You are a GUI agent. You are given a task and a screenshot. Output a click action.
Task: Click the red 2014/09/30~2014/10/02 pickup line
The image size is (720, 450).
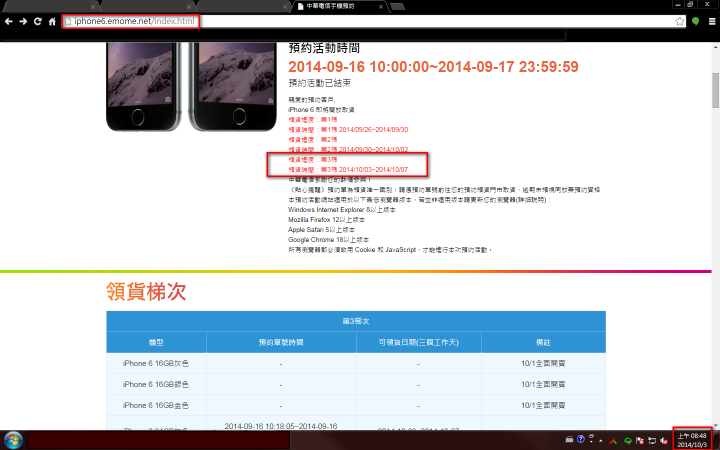[x=348, y=149]
